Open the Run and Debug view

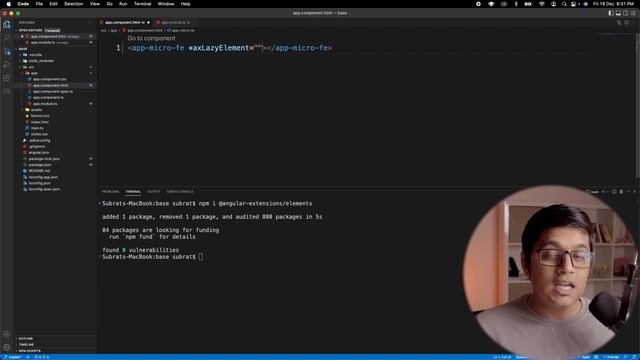(7, 64)
